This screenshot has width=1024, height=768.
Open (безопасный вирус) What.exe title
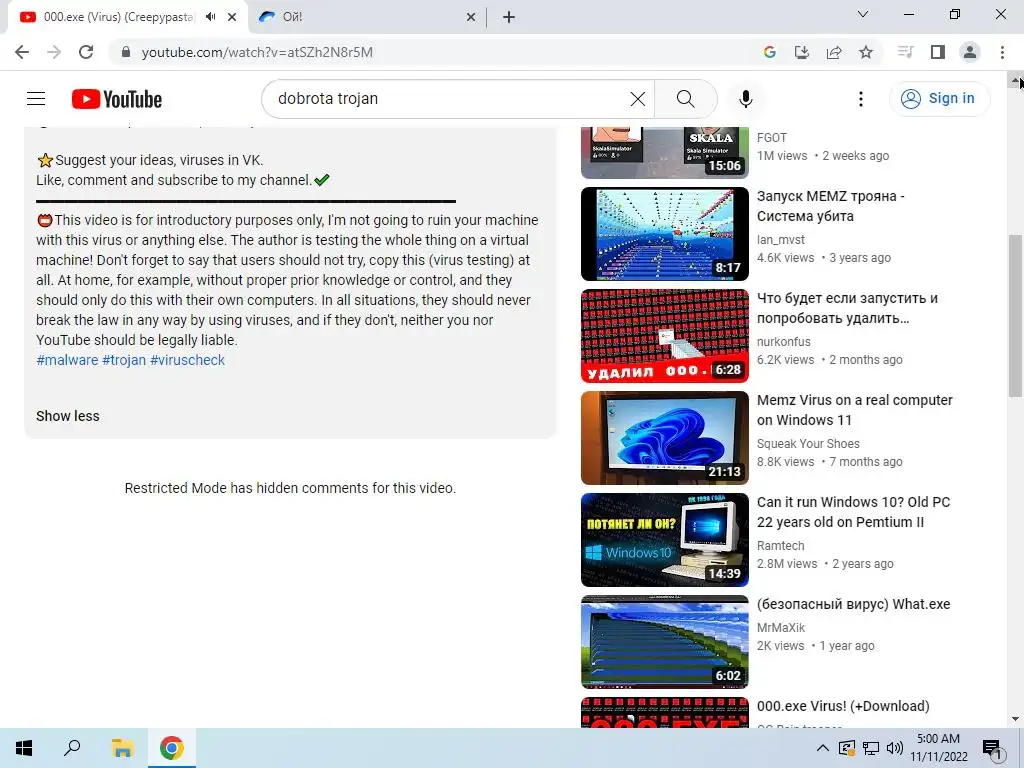point(854,604)
